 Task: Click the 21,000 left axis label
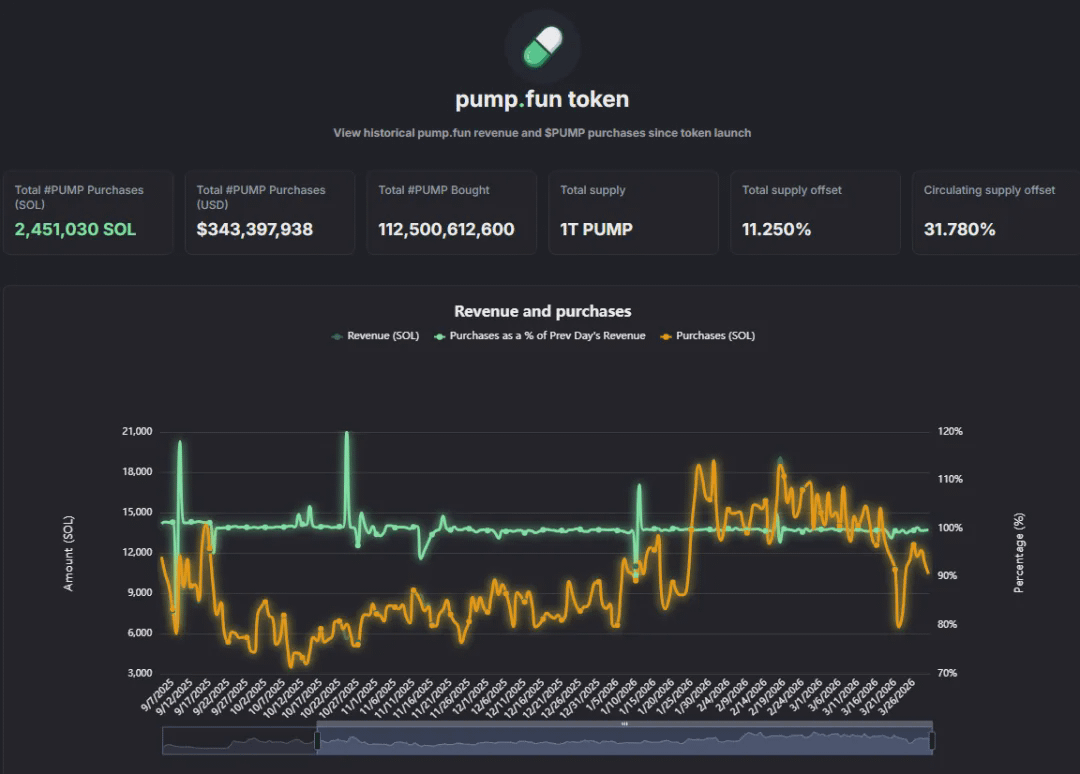coord(137,431)
